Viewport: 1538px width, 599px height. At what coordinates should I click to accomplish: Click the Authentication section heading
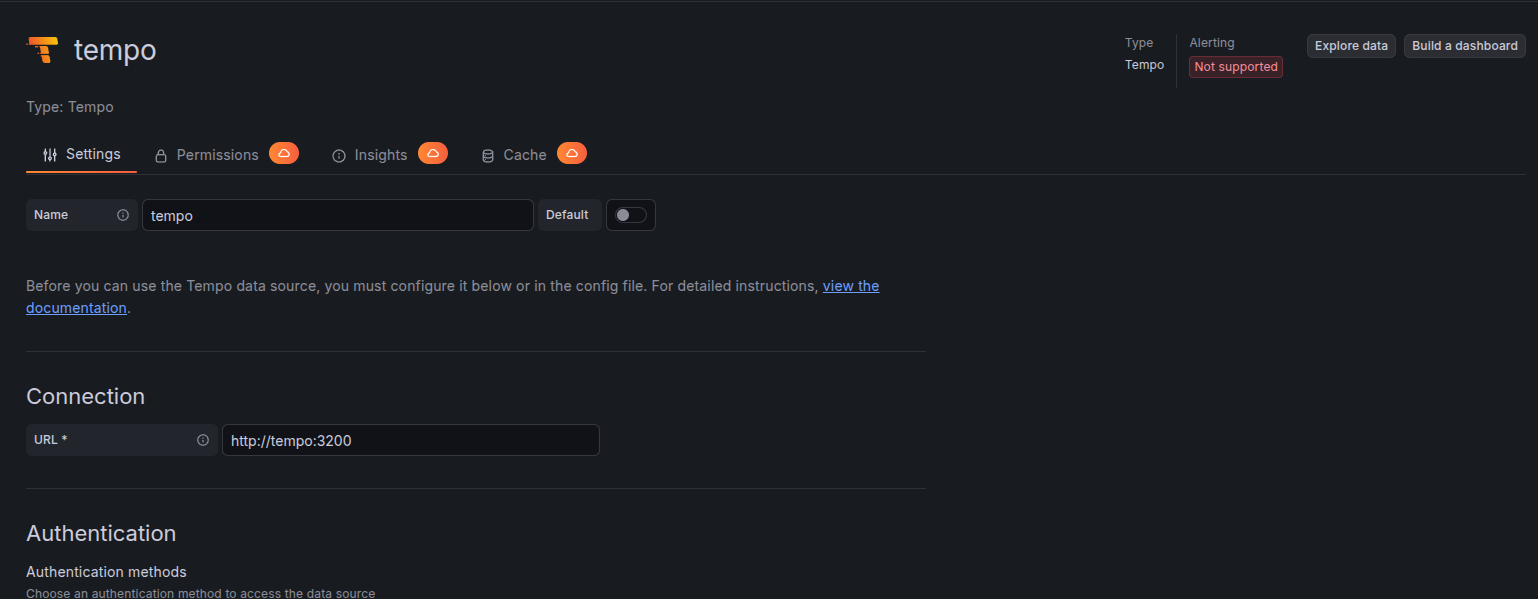click(x=101, y=533)
